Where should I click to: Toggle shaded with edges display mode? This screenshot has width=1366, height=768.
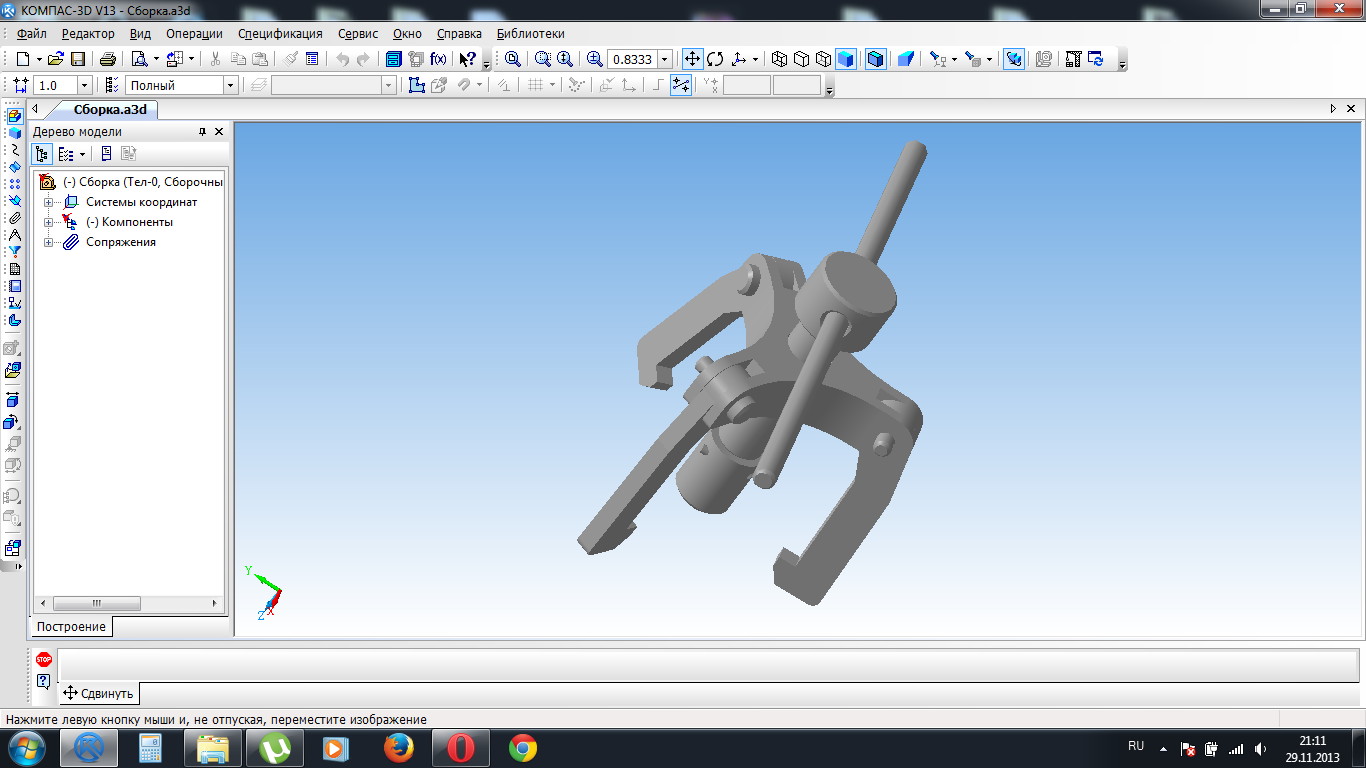point(876,59)
